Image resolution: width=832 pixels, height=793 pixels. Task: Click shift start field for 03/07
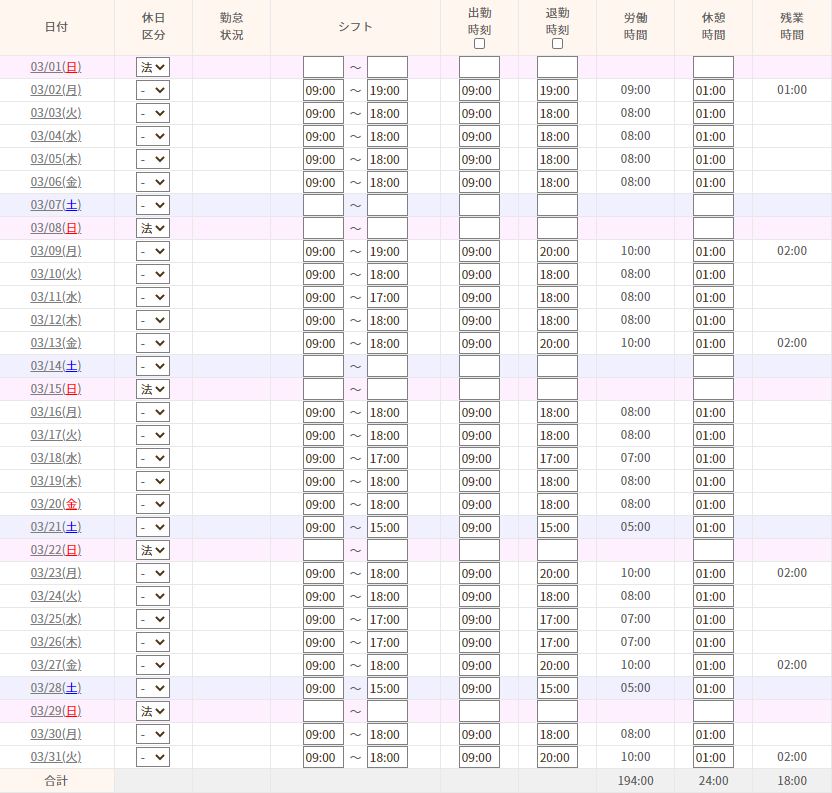323,205
